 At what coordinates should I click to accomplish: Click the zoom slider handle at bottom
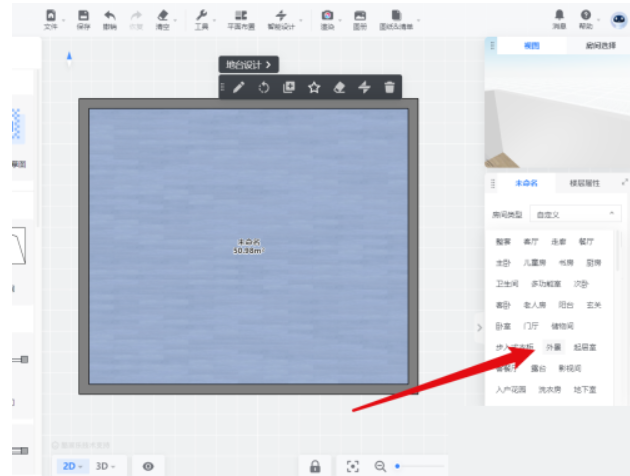coord(397,466)
